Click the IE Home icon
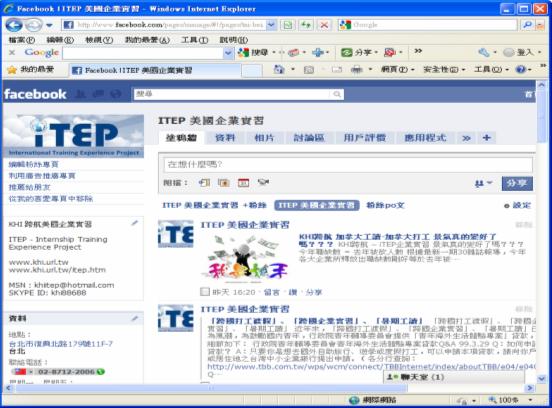The image size is (552, 408). (x=279, y=69)
